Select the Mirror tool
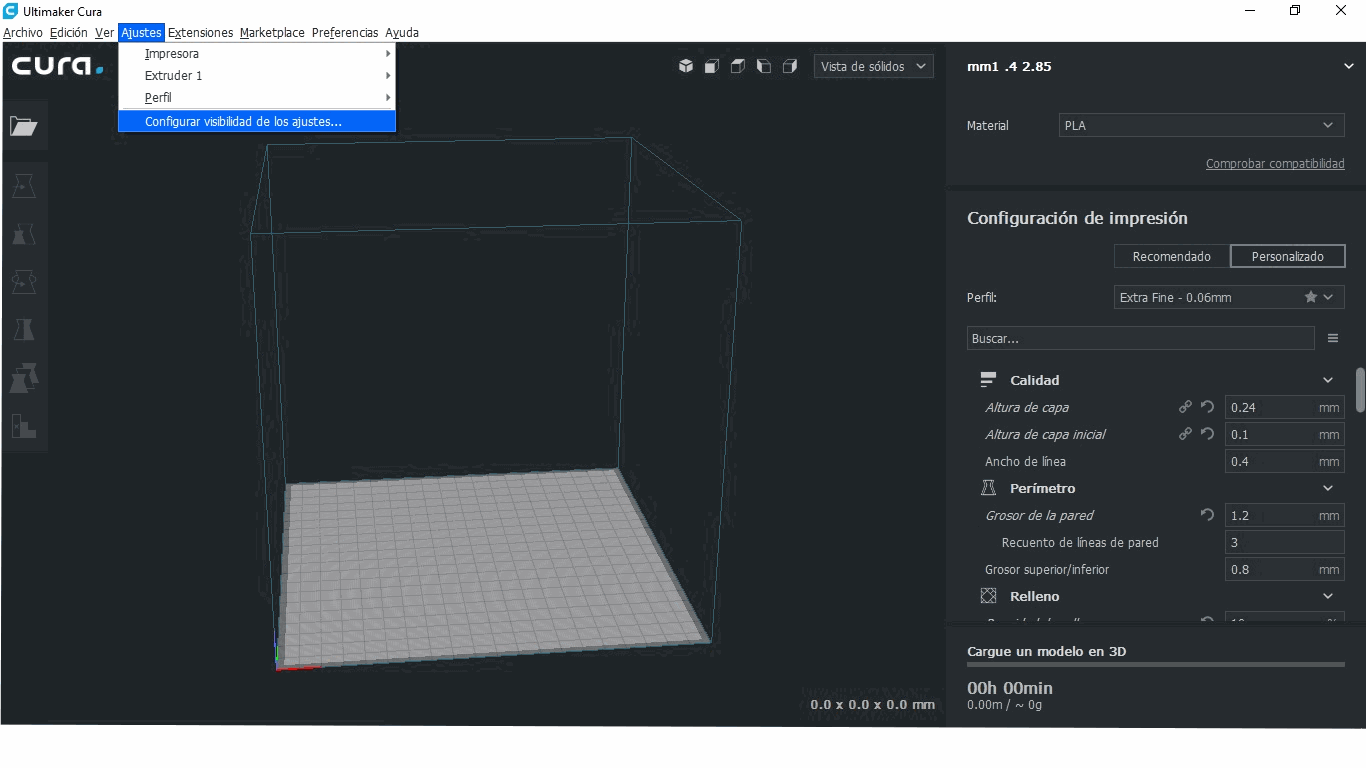Screen dimensions: 1366x768 click(24, 329)
